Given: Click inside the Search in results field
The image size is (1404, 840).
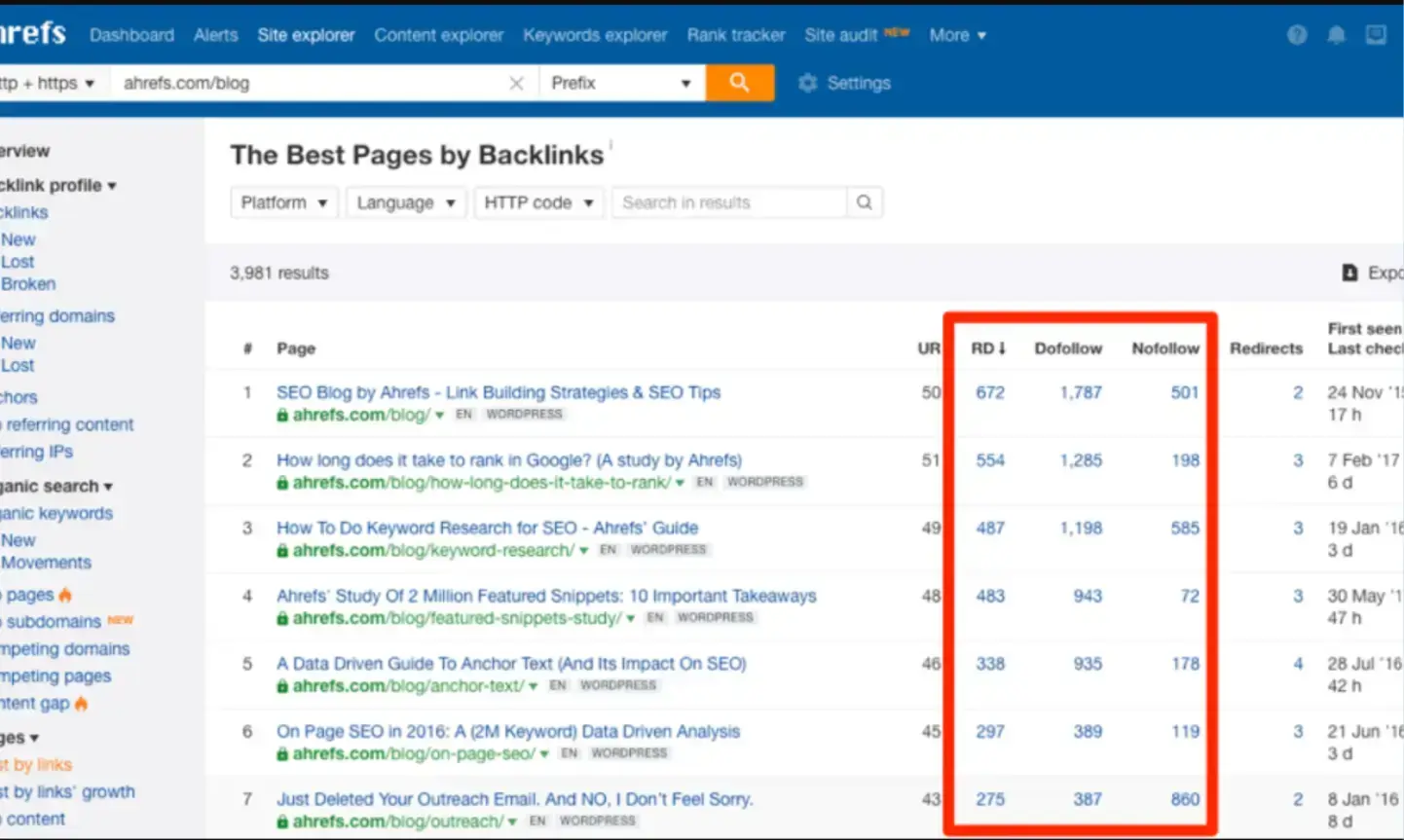Looking at the screenshot, I should (730, 202).
